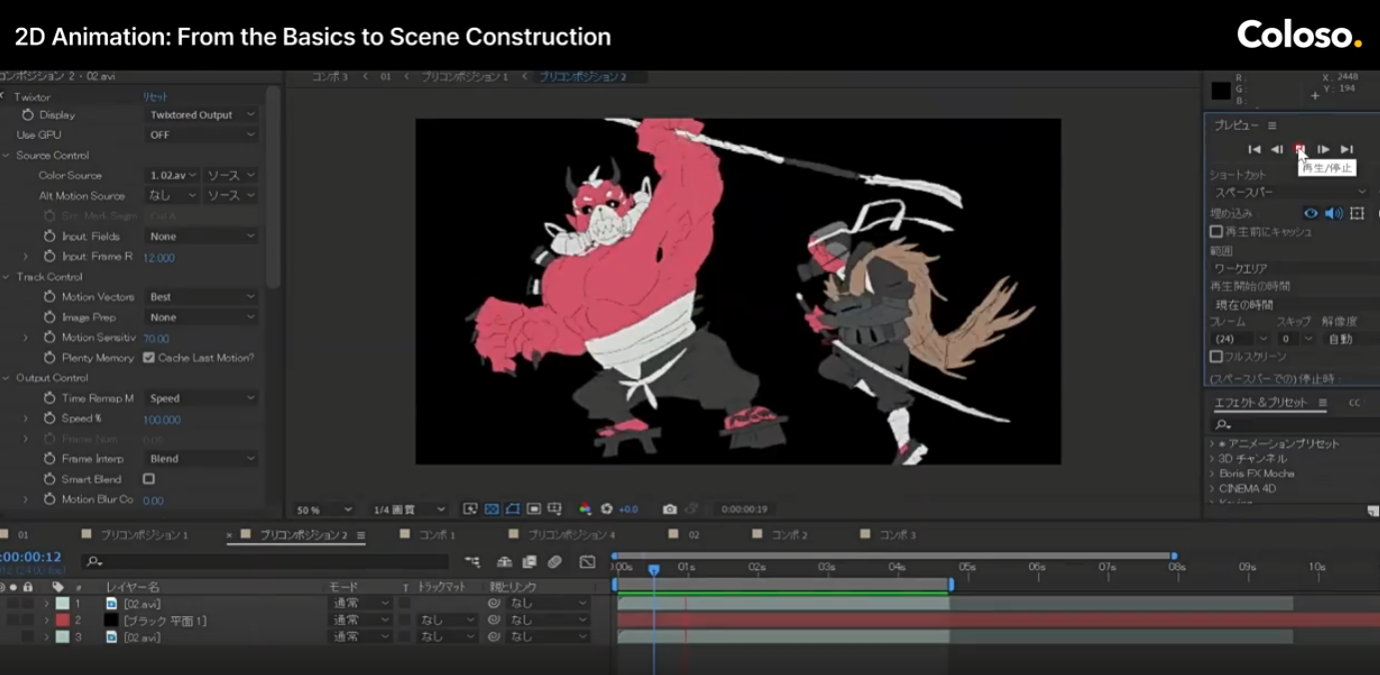The height and width of the screenshot is (675, 1380).
Task: Click the Speed % value 100.000
Action: [x=161, y=419]
